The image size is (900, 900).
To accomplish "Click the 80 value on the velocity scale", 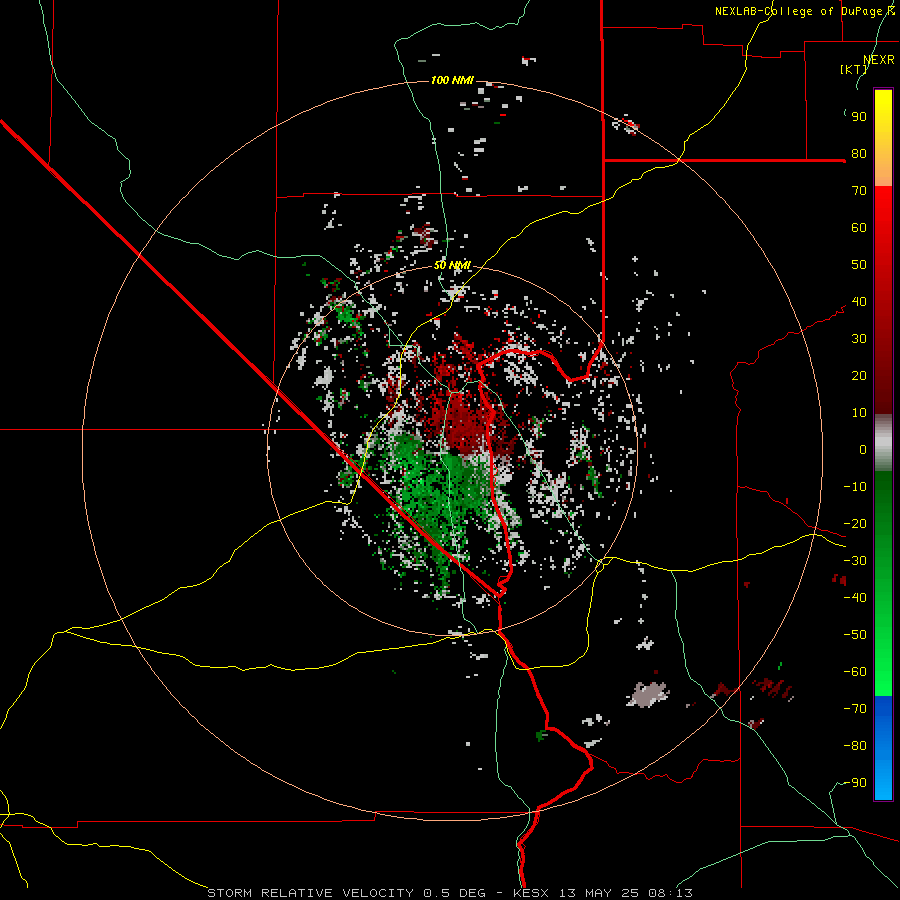I will pyautogui.click(x=859, y=154).
